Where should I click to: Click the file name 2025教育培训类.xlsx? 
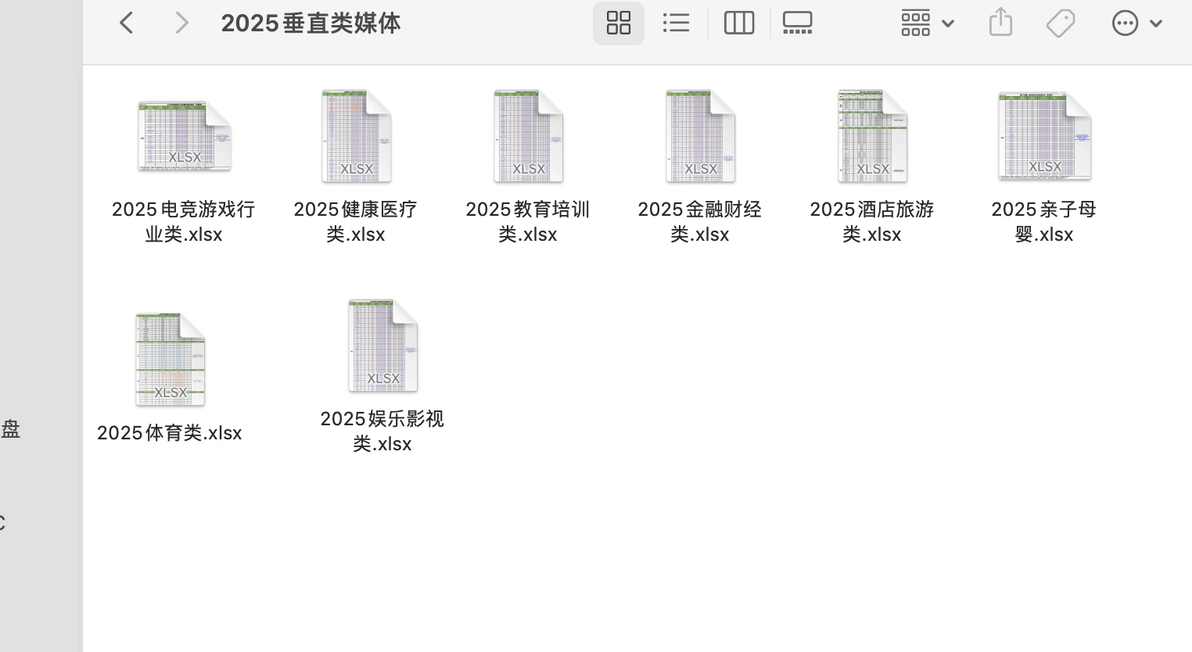[x=528, y=222]
